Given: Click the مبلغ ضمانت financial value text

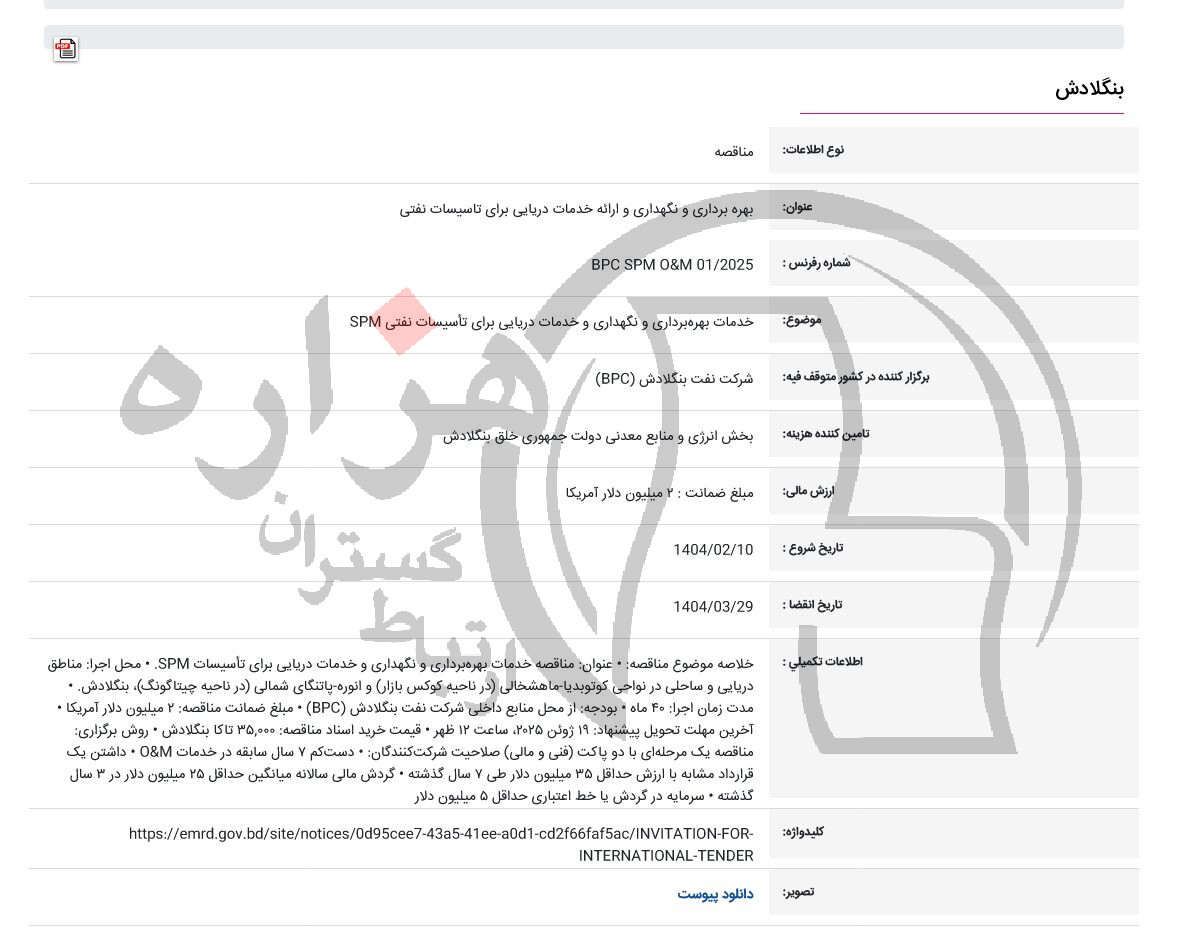Looking at the screenshot, I should click(659, 493).
